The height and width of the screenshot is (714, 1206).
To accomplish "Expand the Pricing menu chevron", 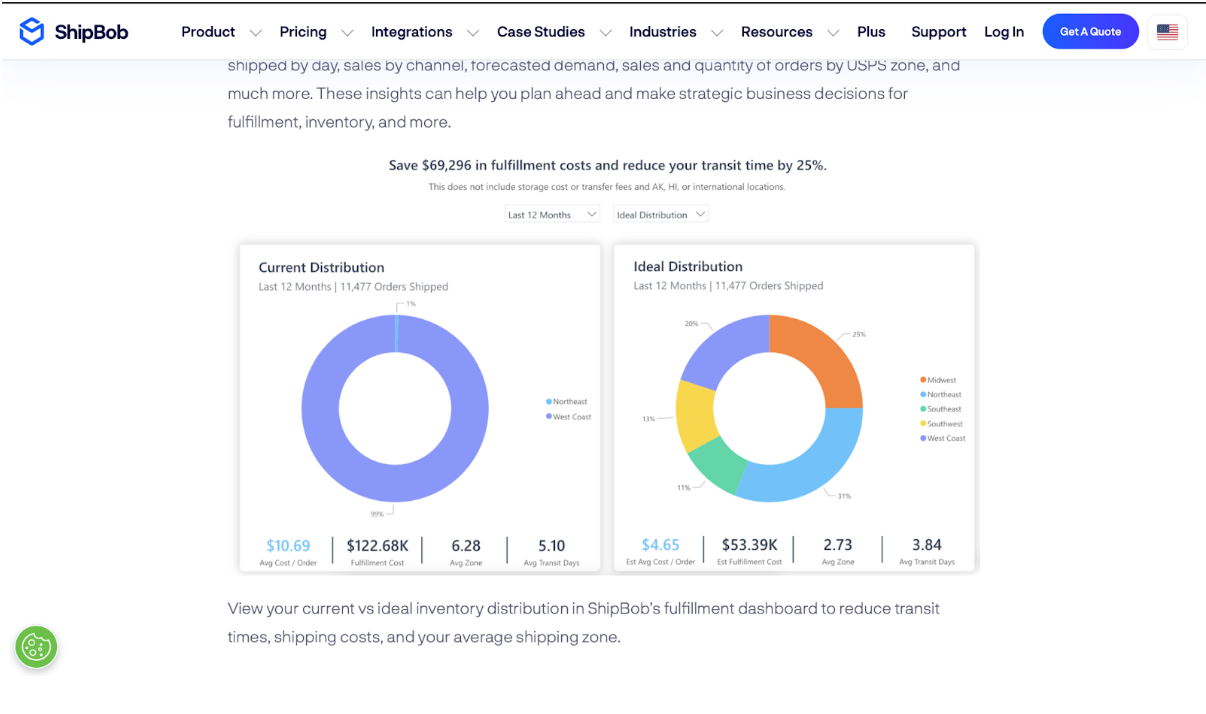I will point(347,33).
